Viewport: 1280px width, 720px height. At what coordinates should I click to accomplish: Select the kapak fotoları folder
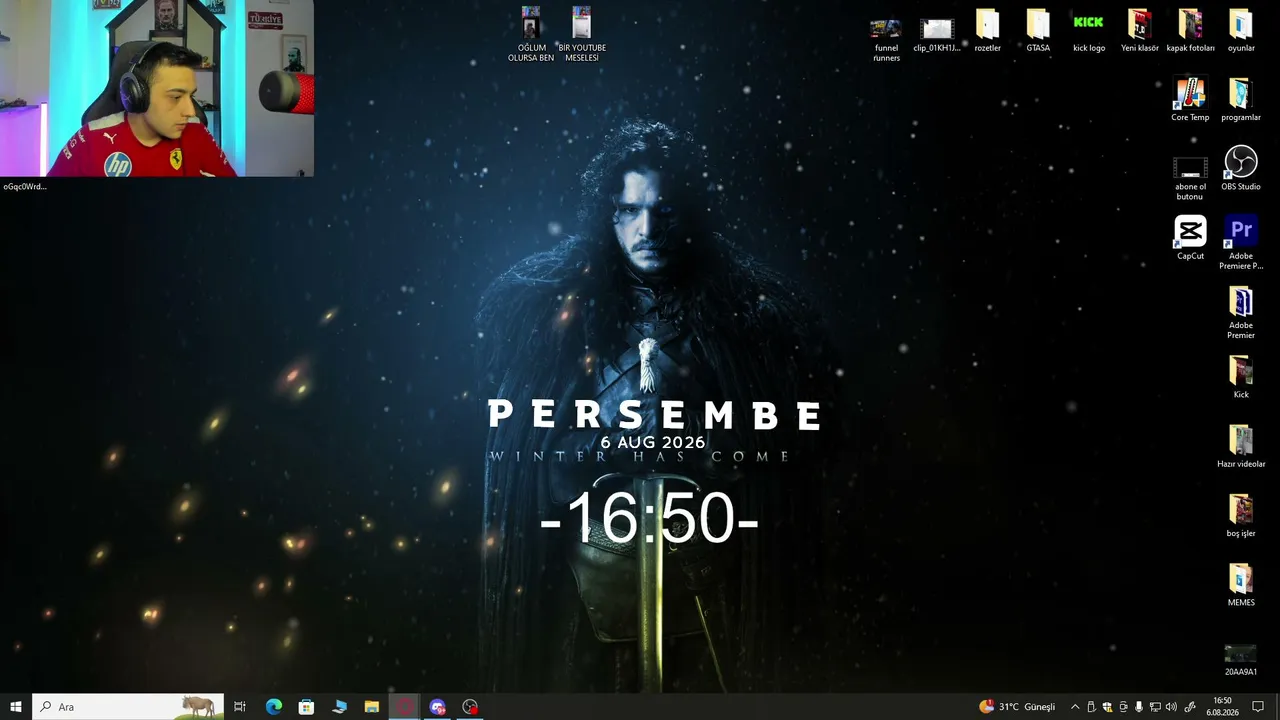pyautogui.click(x=1190, y=32)
